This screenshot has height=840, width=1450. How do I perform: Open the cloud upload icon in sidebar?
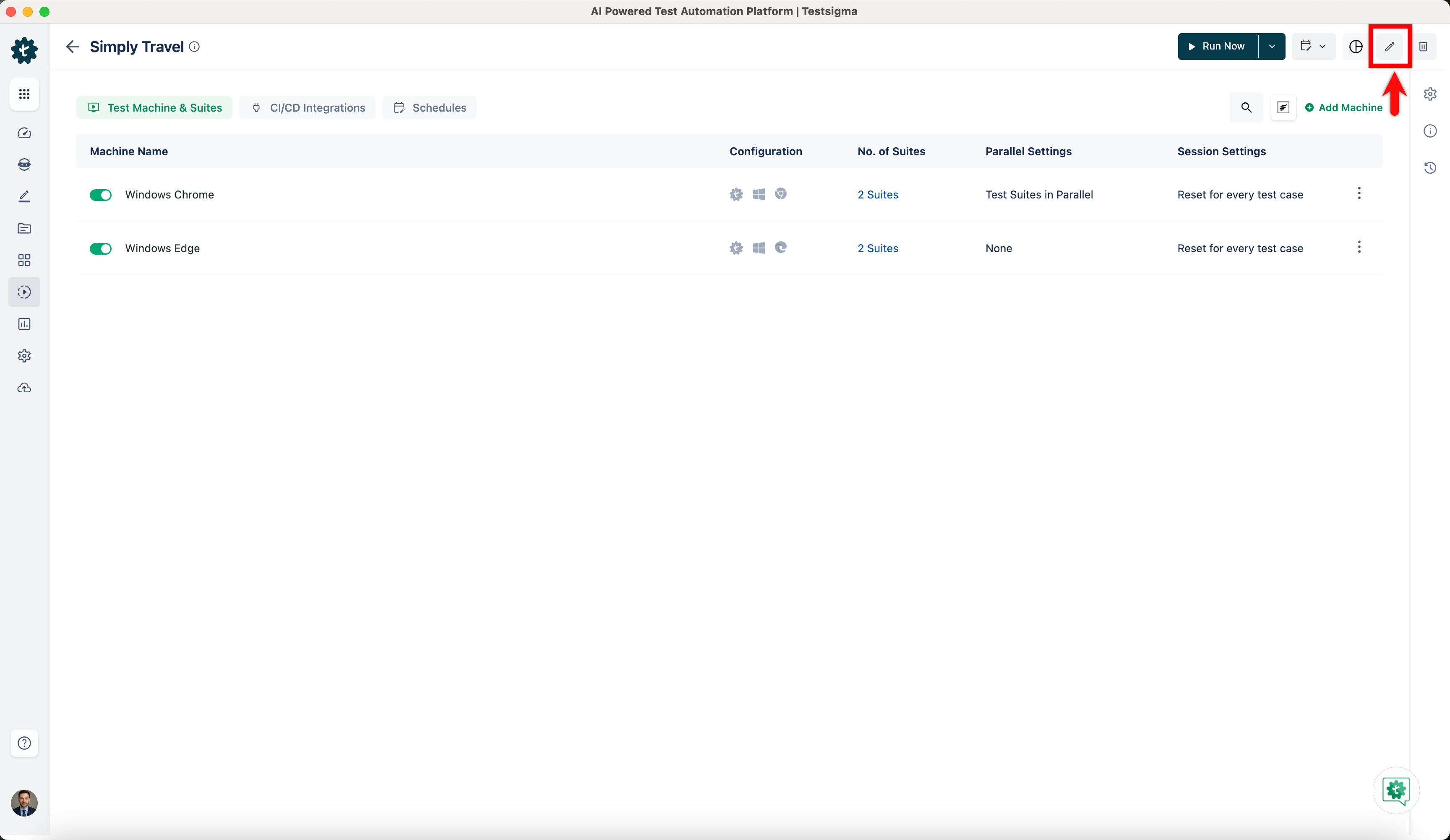[24, 388]
